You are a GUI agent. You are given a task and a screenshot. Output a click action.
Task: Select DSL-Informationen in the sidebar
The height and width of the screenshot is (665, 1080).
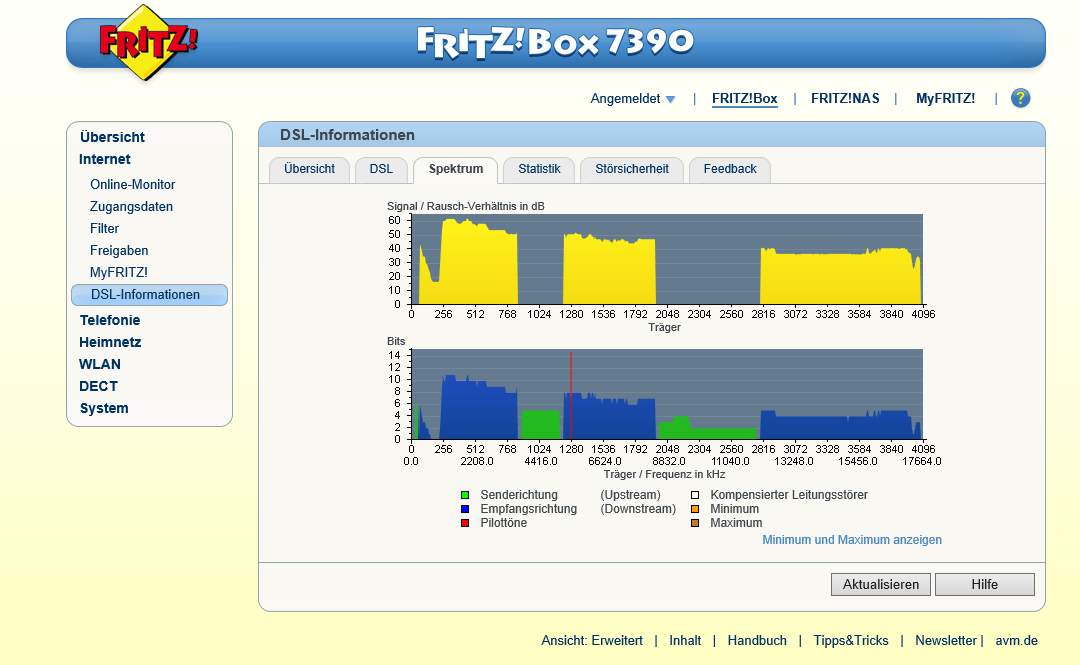click(x=149, y=295)
